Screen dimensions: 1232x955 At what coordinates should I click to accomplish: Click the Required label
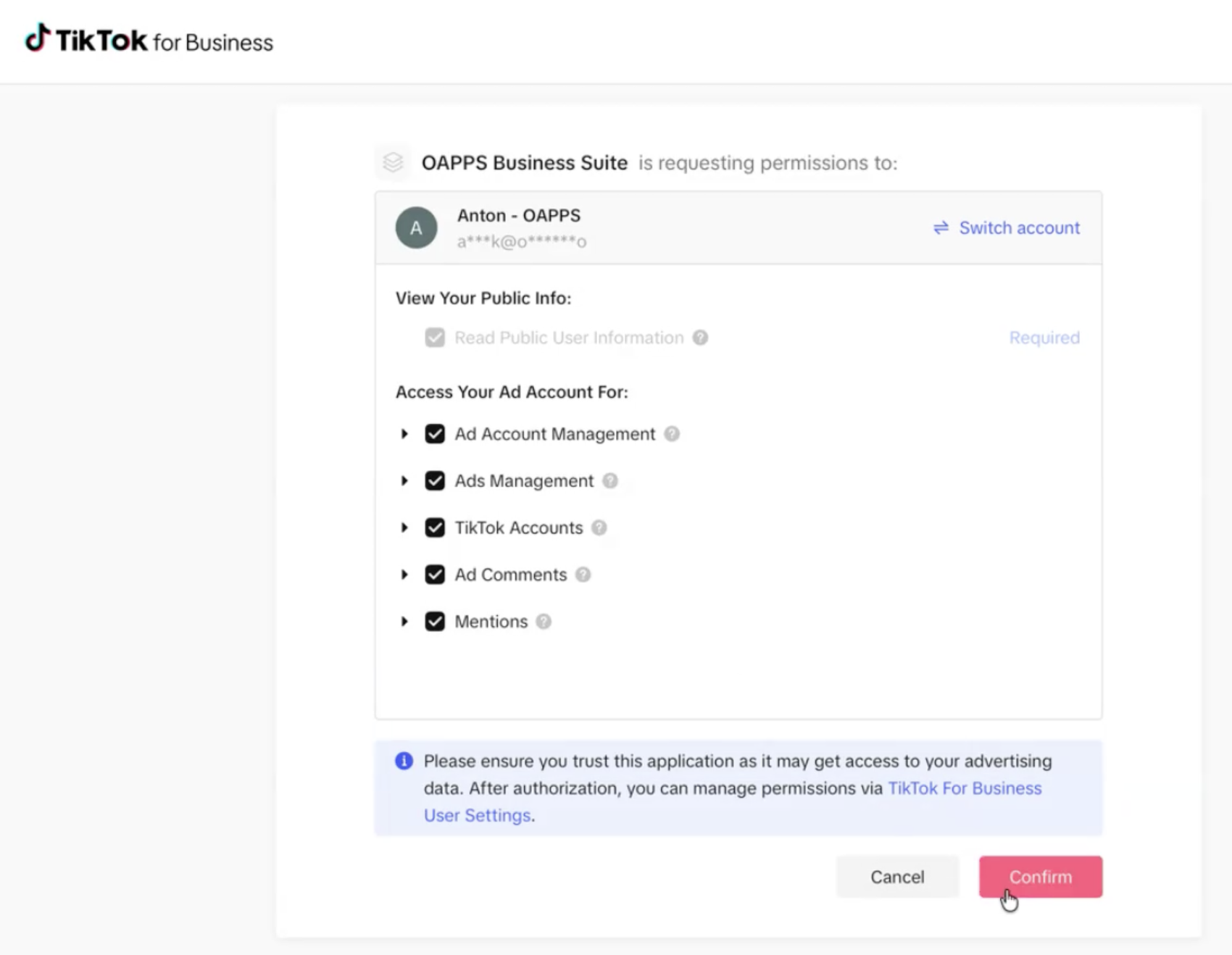(x=1044, y=338)
